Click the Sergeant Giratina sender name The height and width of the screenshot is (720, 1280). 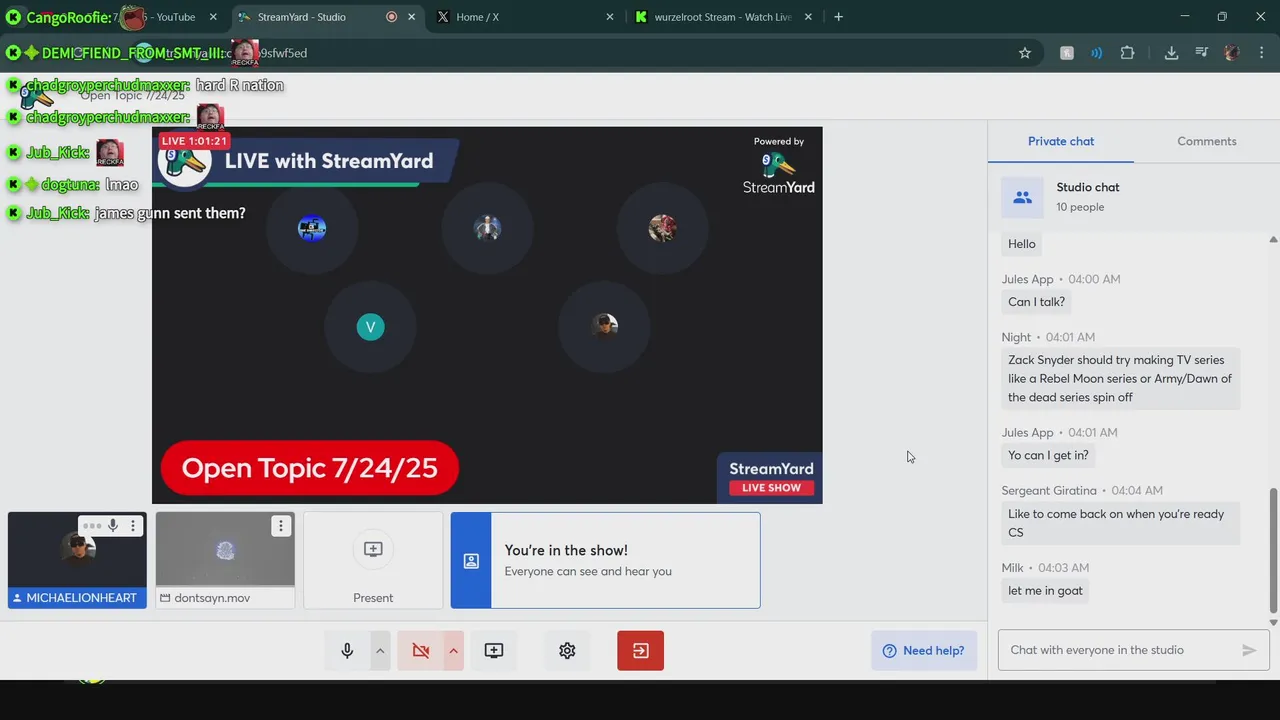(1049, 490)
